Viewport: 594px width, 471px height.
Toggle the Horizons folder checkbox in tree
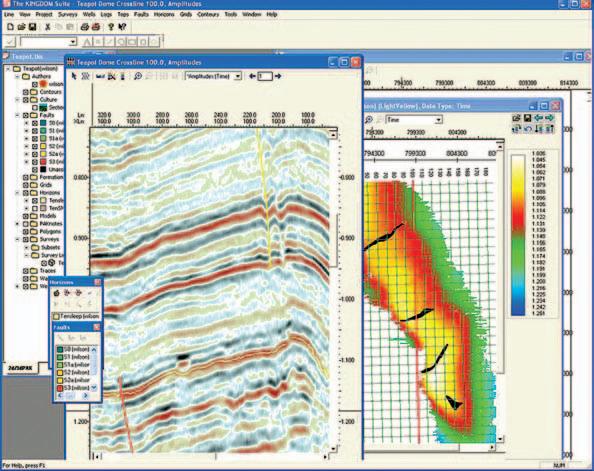26,192
